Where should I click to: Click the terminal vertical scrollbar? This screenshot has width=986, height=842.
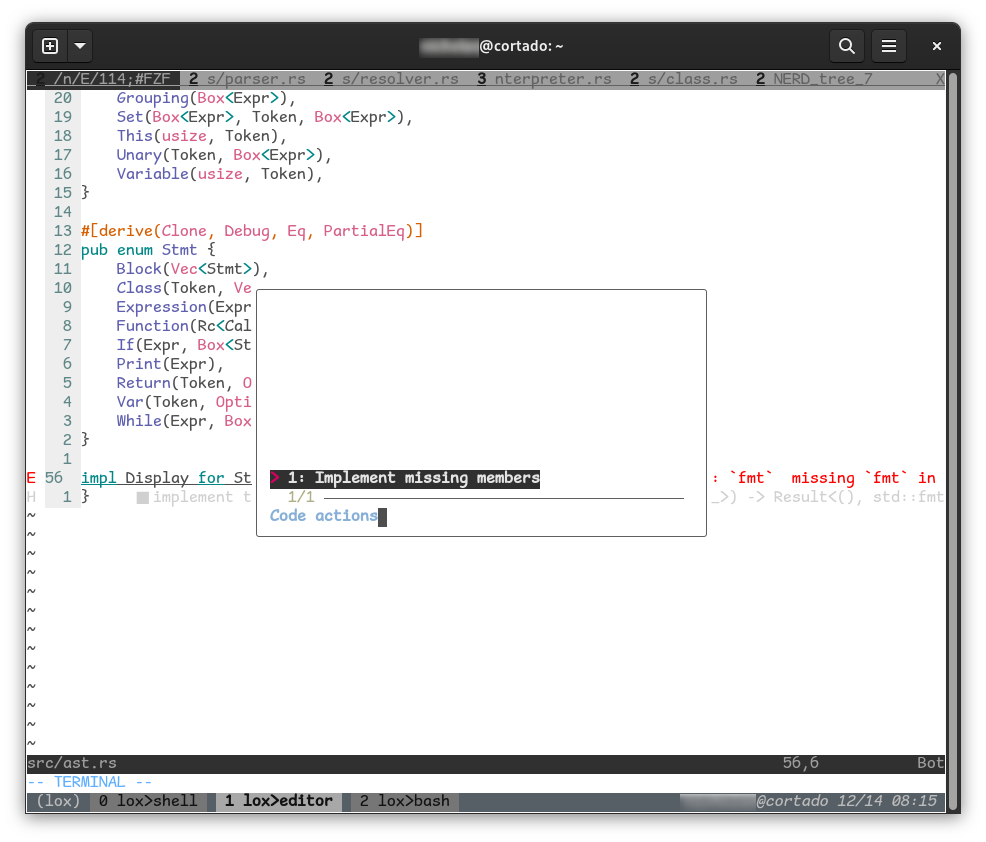[x=953, y=443]
